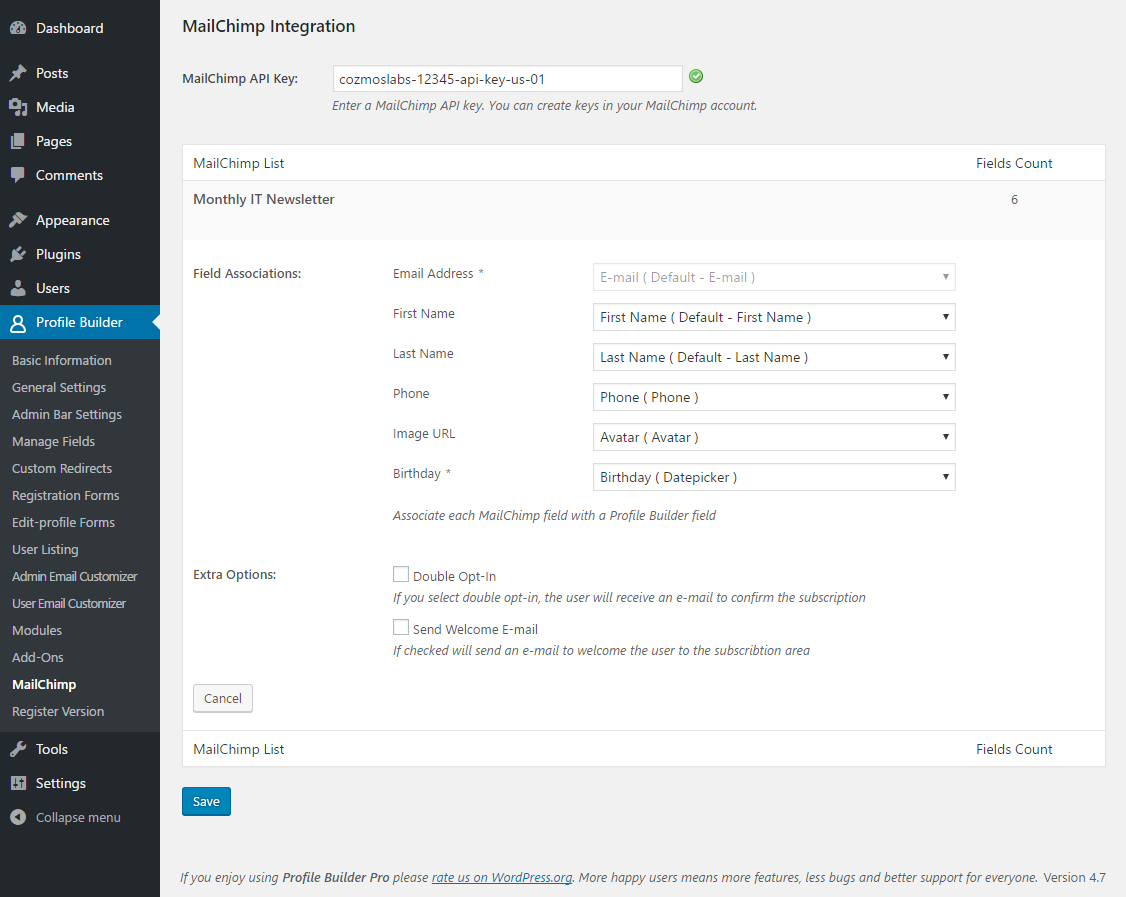Click the Monthly IT Newsletter list row
The width and height of the screenshot is (1126, 897).
point(643,210)
